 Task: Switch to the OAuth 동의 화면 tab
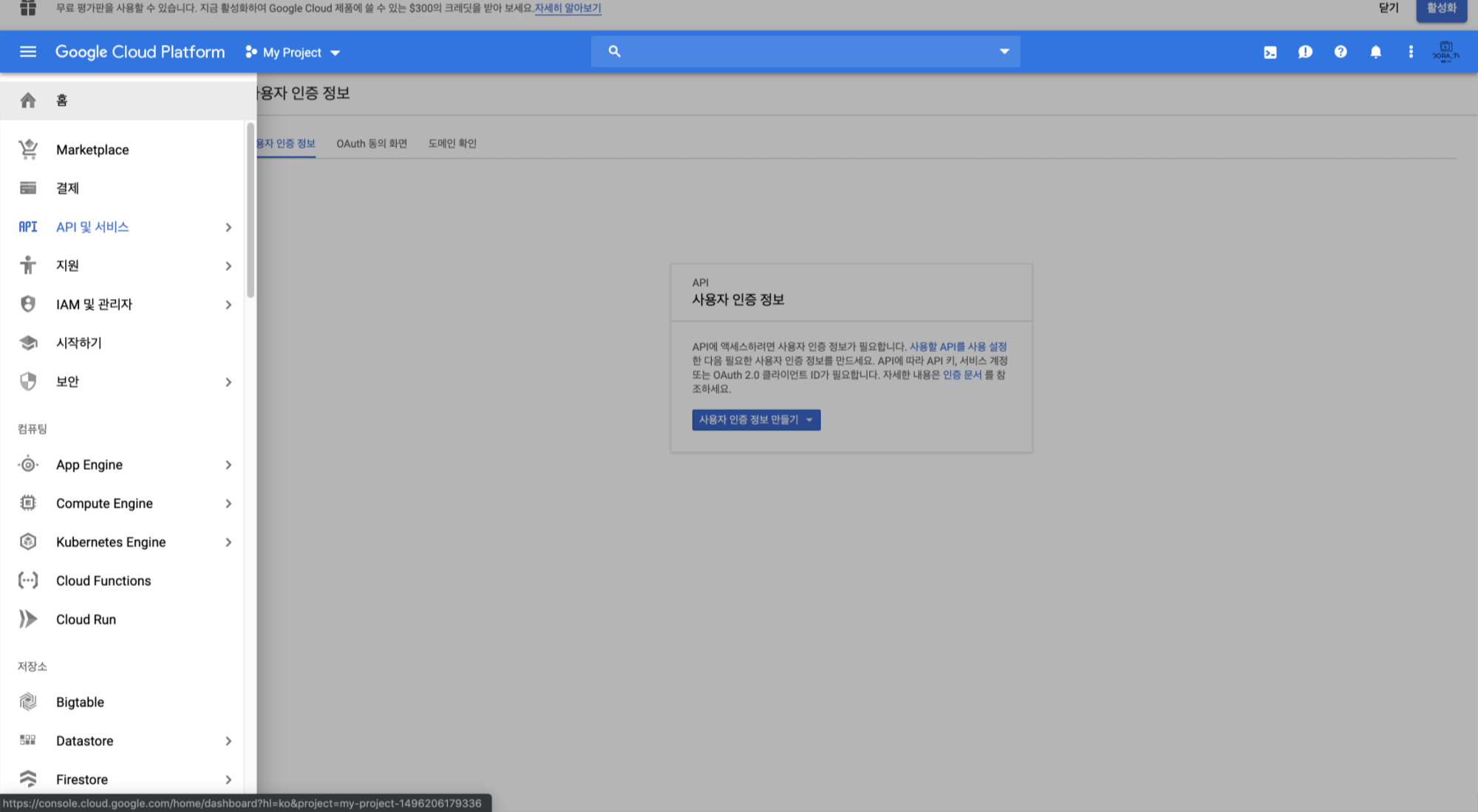click(372, 143)
